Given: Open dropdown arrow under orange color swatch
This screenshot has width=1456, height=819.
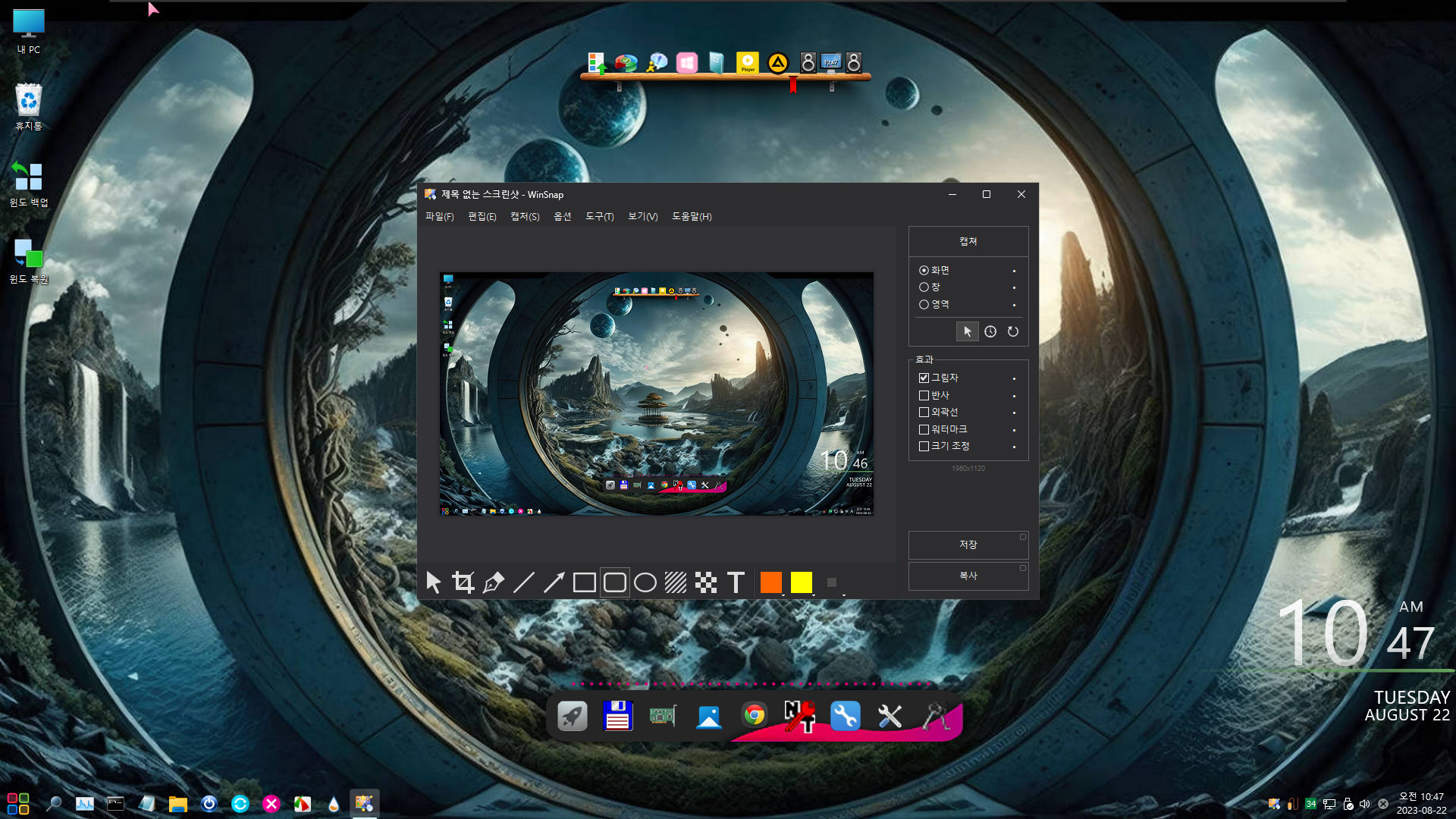Looking at the screenshot, I should coord(783,595).
